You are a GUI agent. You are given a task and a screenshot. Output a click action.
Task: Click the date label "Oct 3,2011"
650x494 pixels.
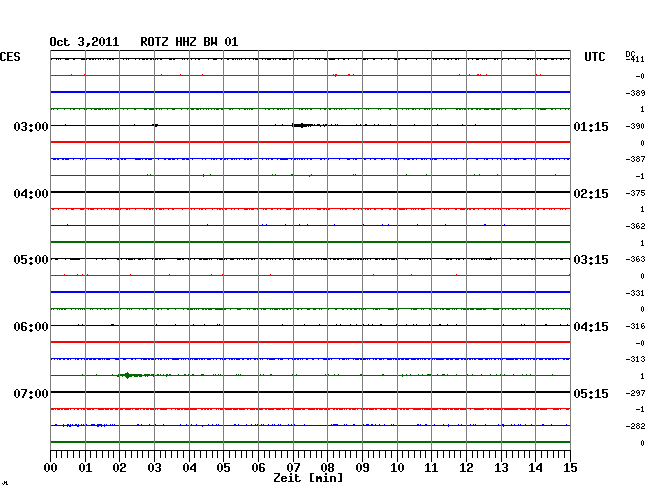click(84, 42)
